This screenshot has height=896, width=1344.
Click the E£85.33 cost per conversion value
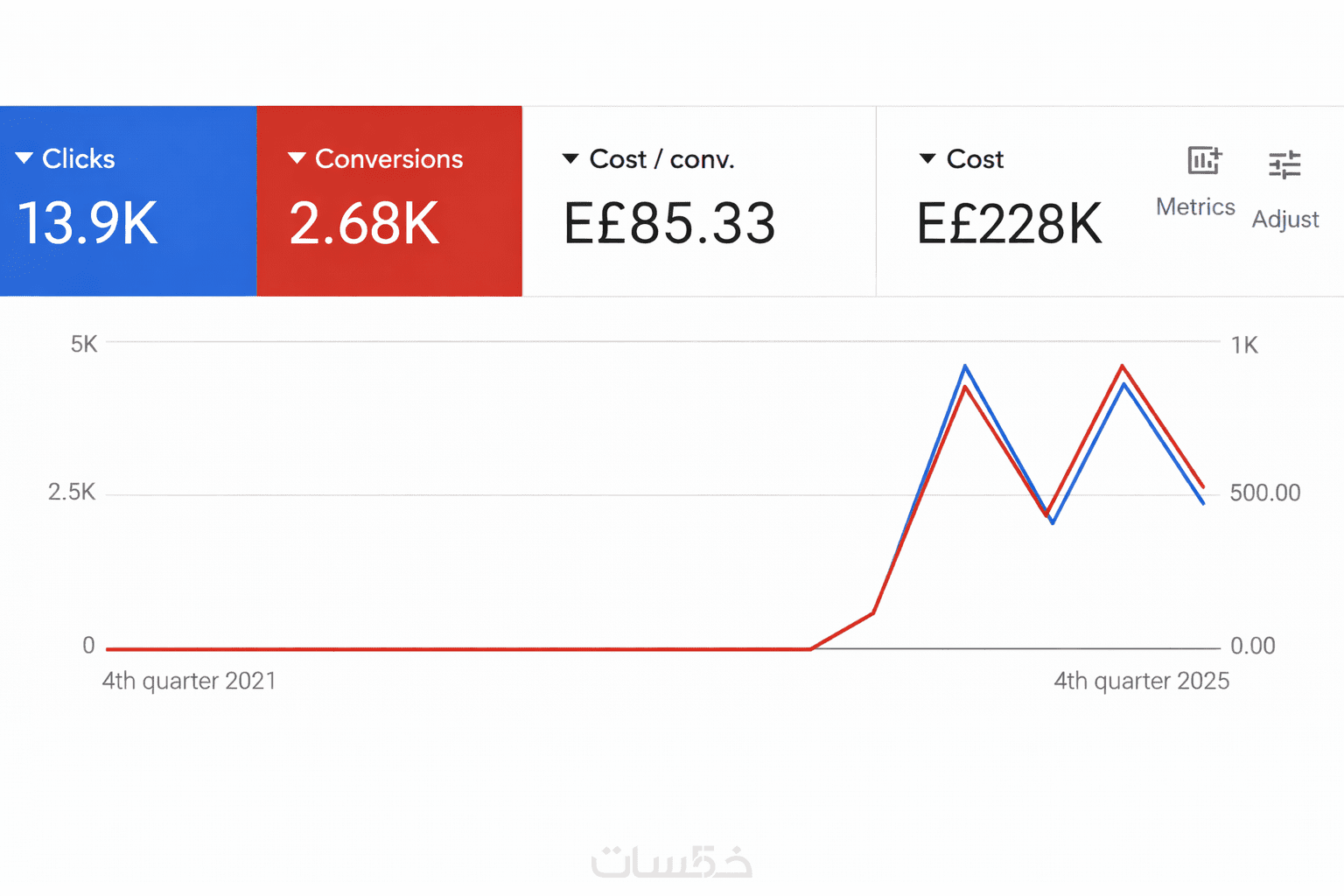click(669, 223)
